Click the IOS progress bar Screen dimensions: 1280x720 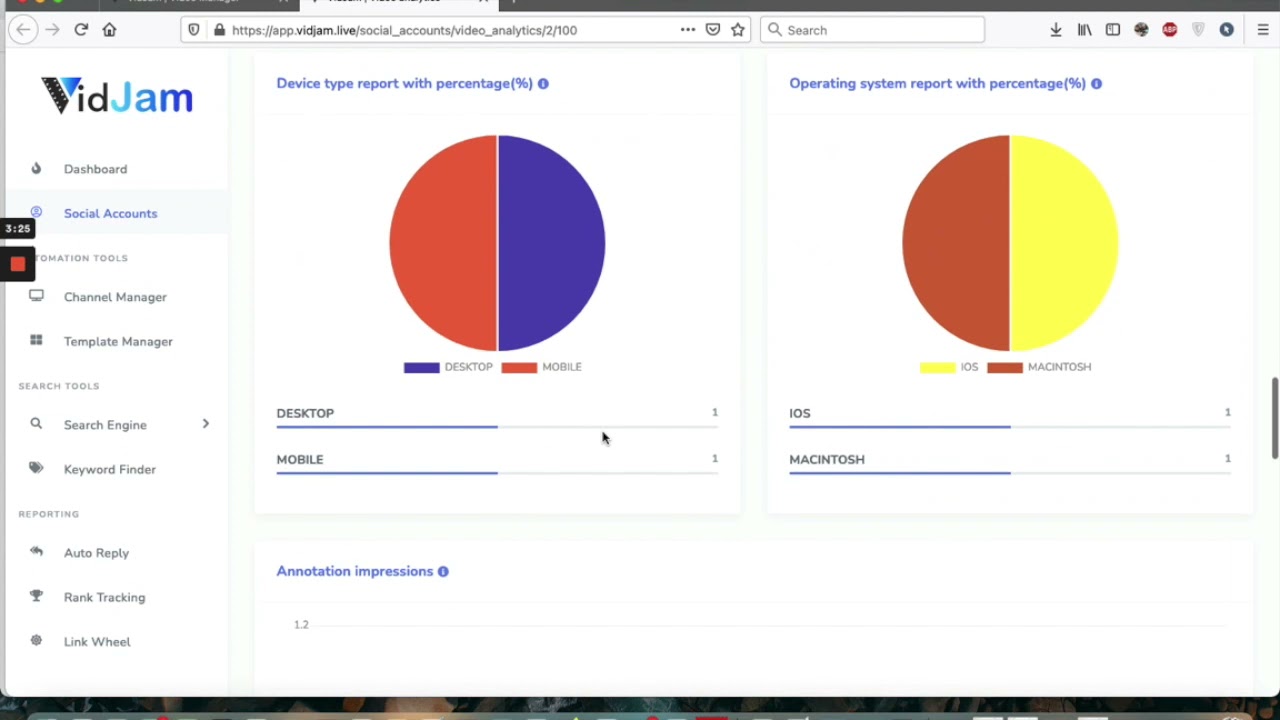pos(1010,427)
